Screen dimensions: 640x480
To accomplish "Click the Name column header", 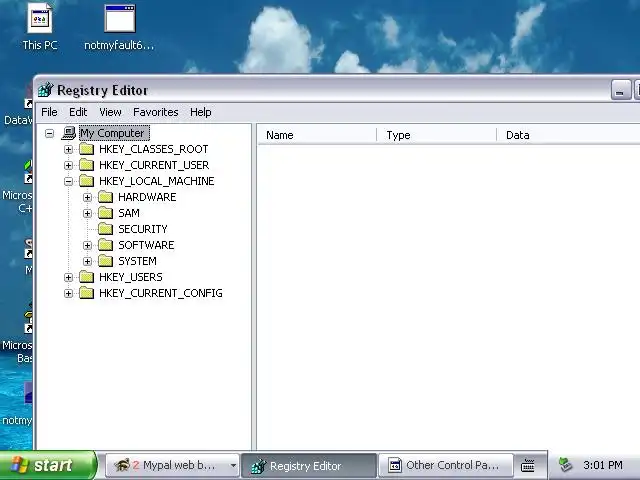I will (317, 135).
